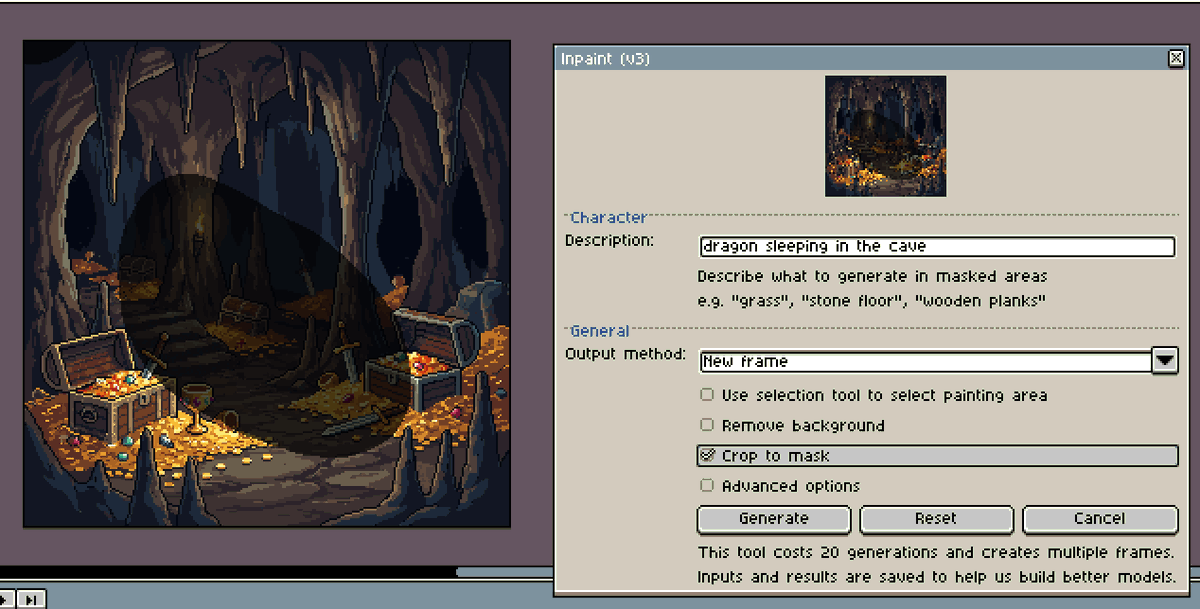Click the play animation icon at the bottom
1200x609 pixels.
coord(6,599)
